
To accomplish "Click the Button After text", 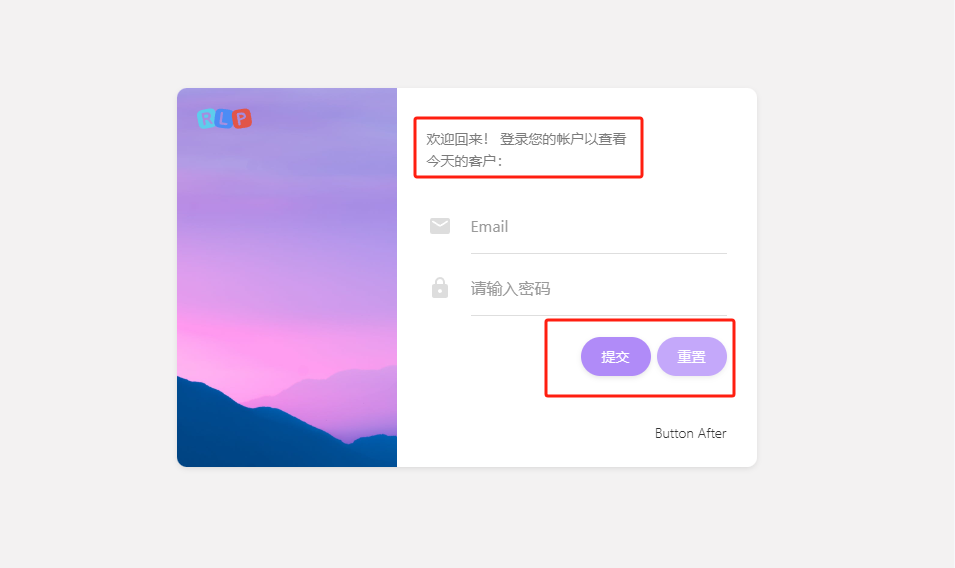I will point(690,433).
